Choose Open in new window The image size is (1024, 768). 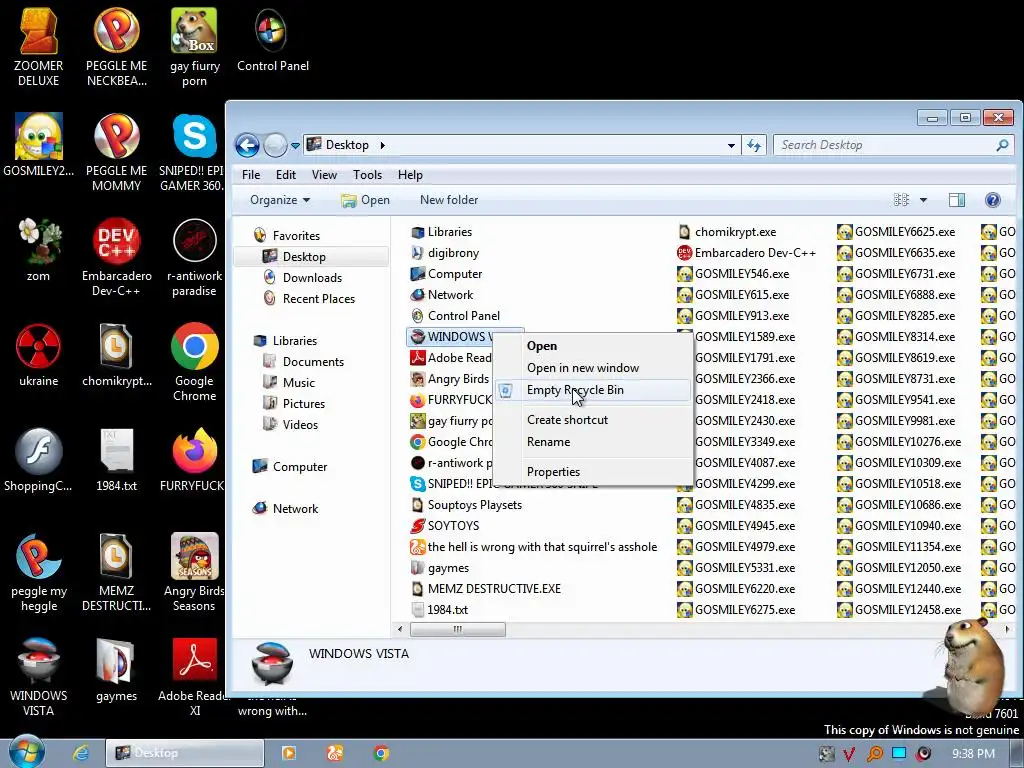[x=592, y=368]
